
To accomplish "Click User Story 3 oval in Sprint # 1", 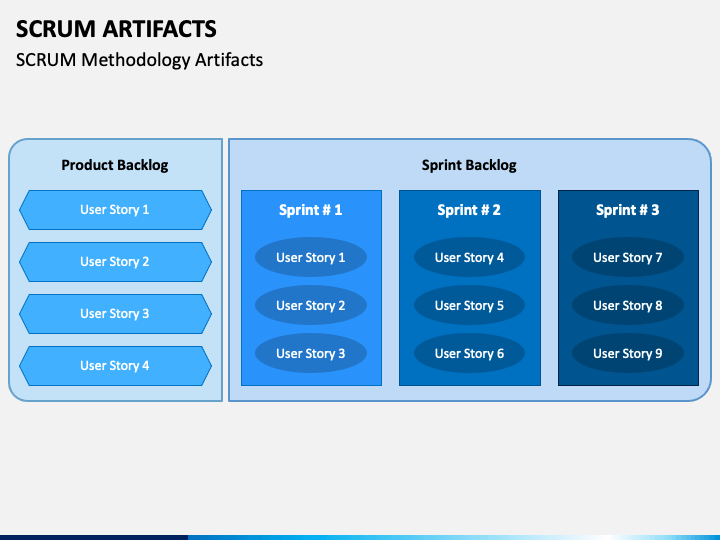I will [x=311, y=353].
